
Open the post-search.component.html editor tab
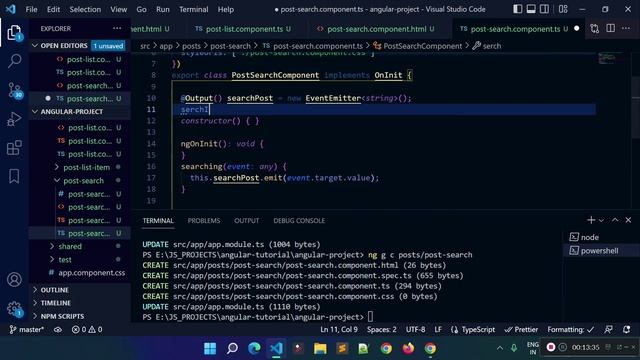[x=376, y=29]
